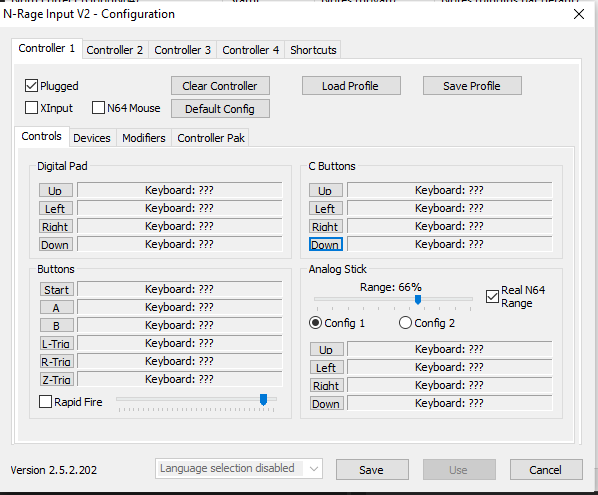Assign the Z-Trig button mapping
Viewport: 598px width, 495px height.
pos(56,379)
